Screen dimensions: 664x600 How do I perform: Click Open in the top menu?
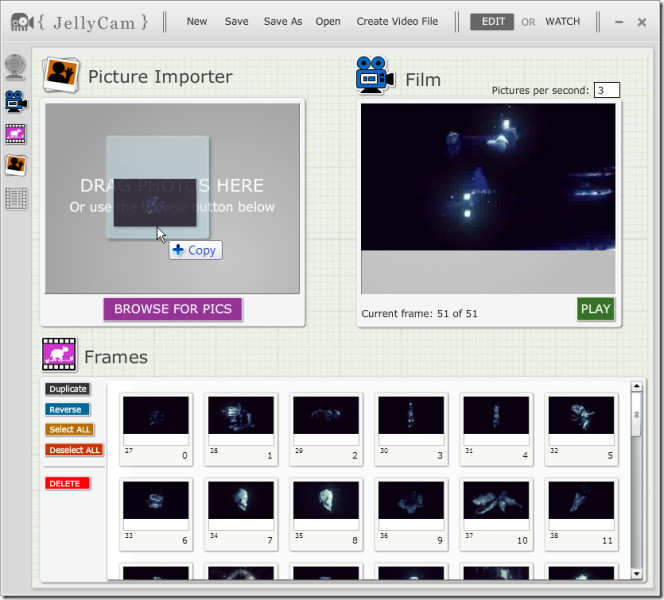coord(328,21)
